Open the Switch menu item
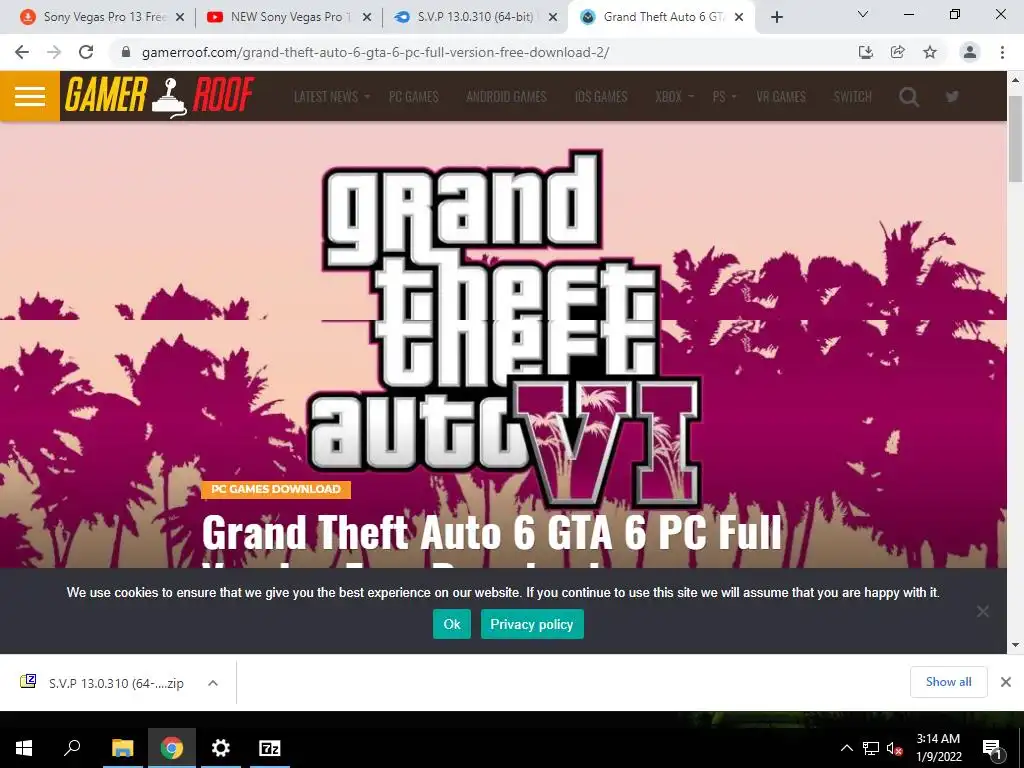1024x768 pixels. click(852, 97)
